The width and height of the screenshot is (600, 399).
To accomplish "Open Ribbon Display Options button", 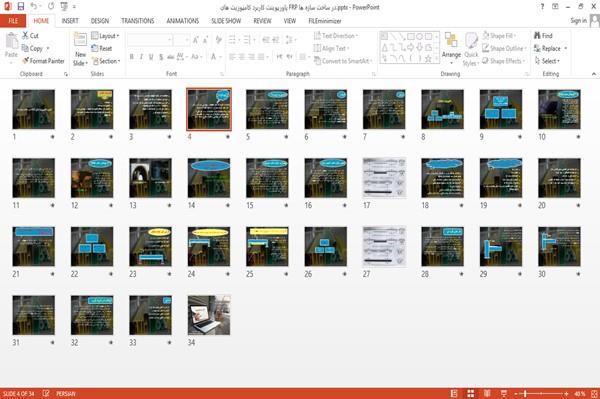I will 555,7.
